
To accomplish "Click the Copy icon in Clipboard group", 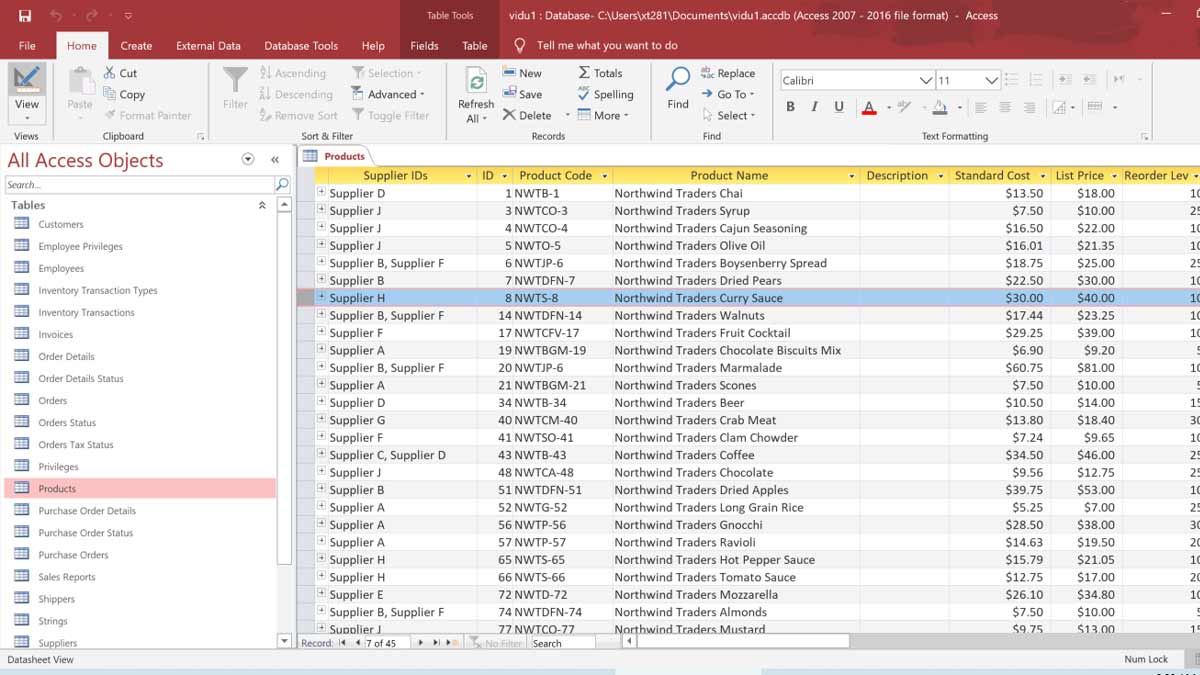I will coord(110,94).
